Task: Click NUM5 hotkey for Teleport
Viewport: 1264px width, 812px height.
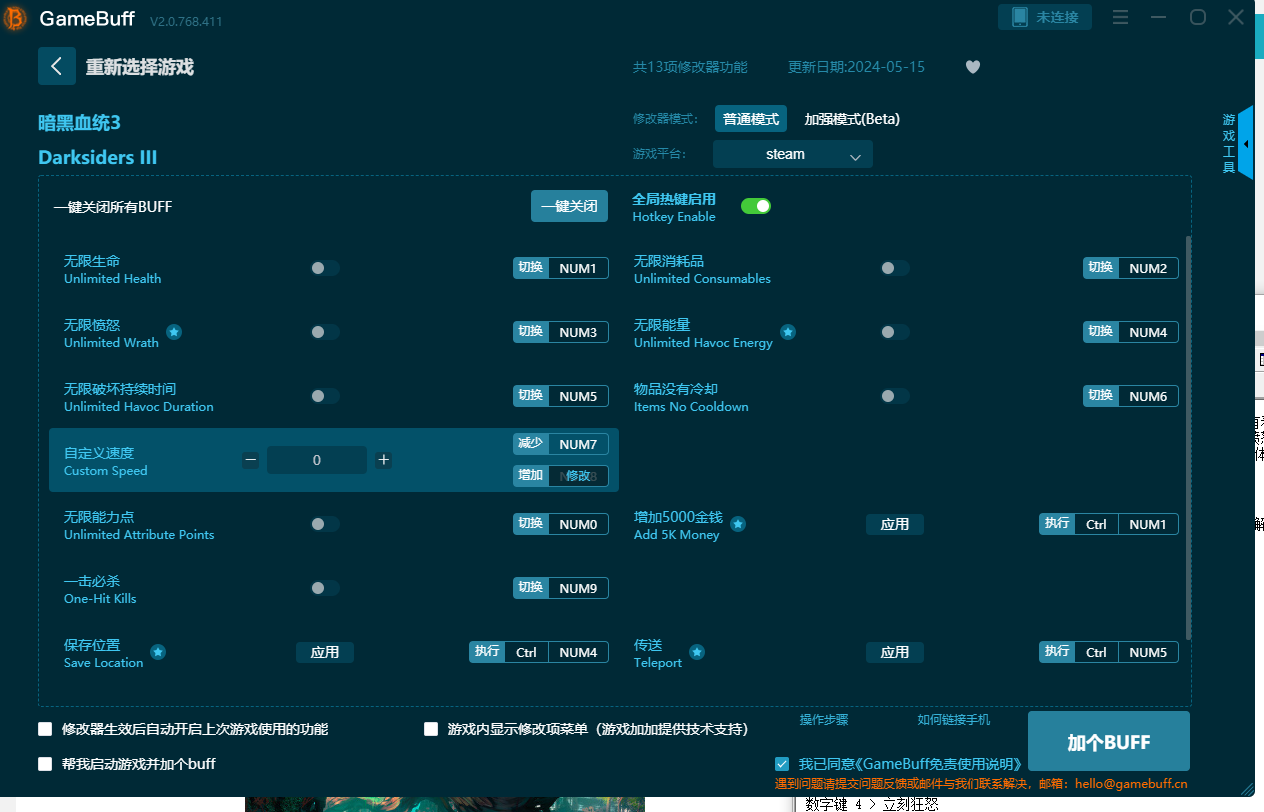Action: [x=1148, y=652]
